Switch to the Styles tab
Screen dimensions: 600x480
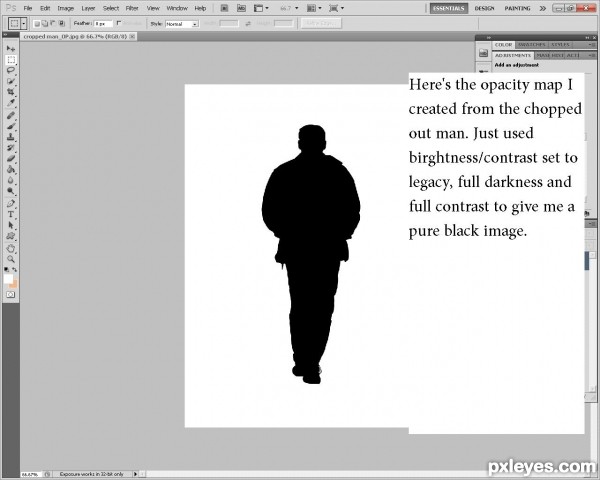pyautogui.click(x=560, y=45)
